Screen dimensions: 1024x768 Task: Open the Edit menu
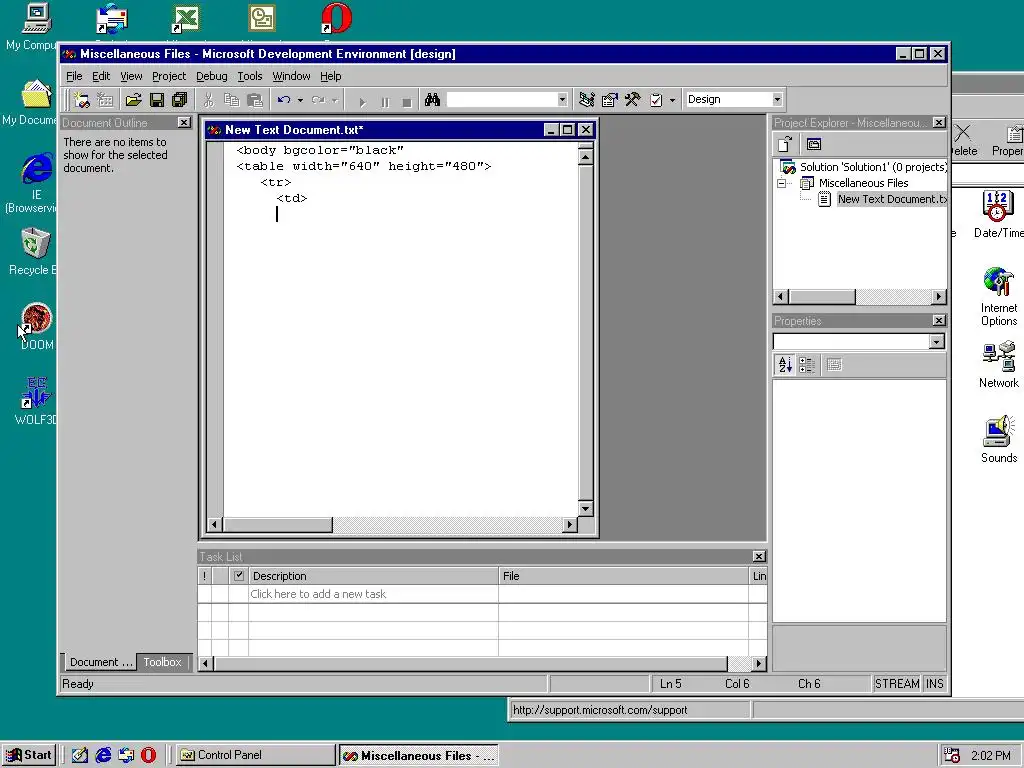(101, 76)
